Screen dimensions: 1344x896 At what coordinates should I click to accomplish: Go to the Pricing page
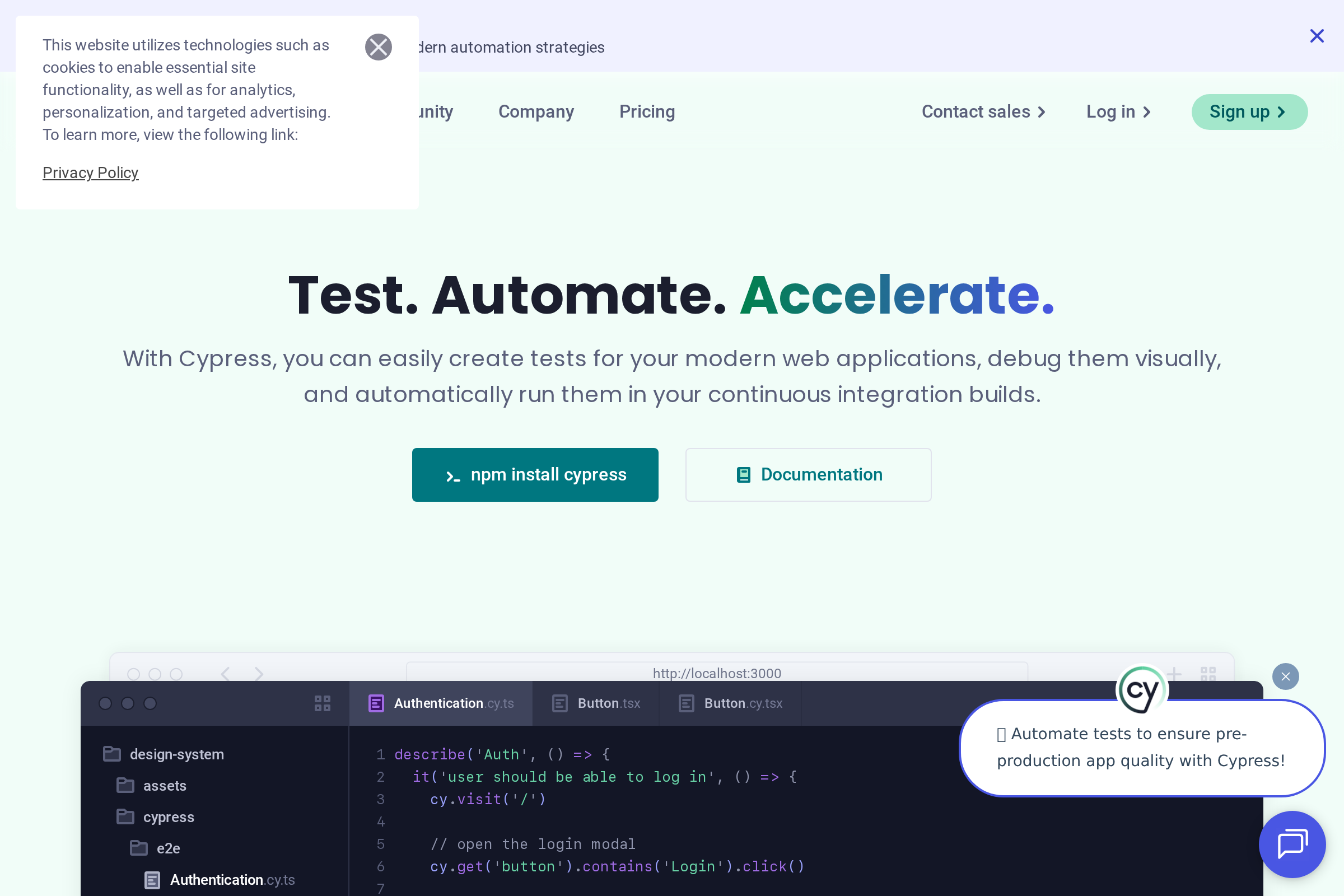[x=647, y=111]
